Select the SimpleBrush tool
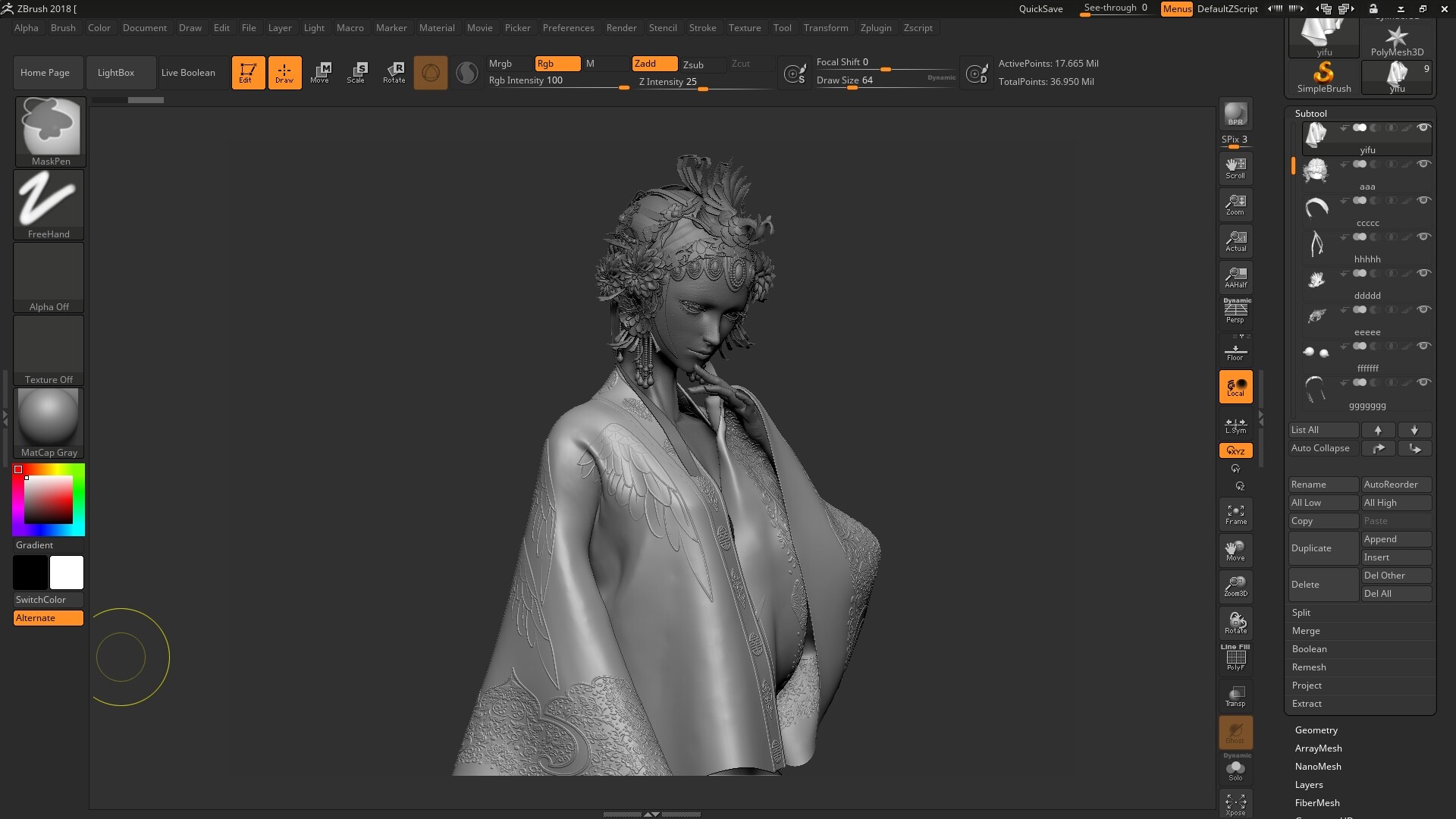The width and height of the screenshot is (1456, 819). coord(1323,77)
